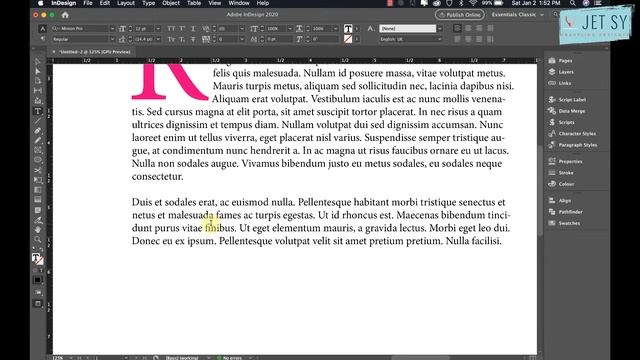640x360 pixels.
Task: Open the Type menu
Action: [x=149, y=3]
